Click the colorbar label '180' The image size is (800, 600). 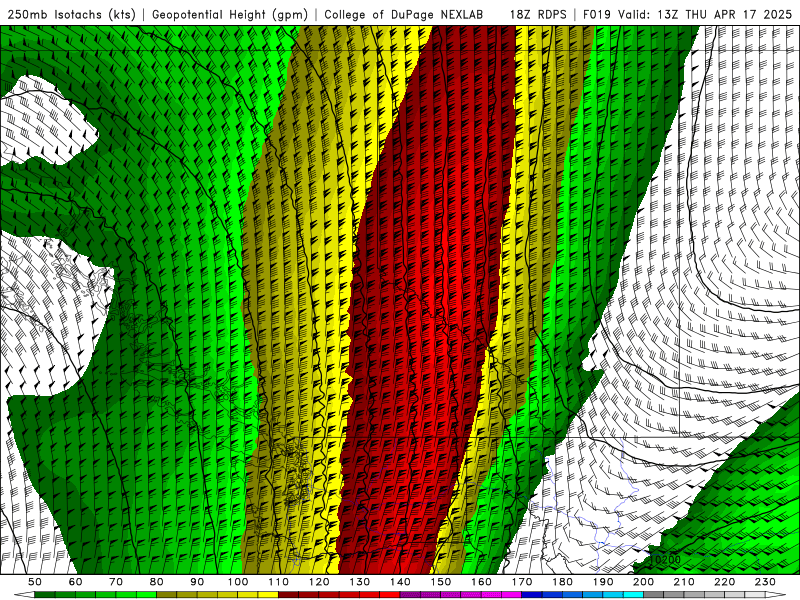[563, 582]
